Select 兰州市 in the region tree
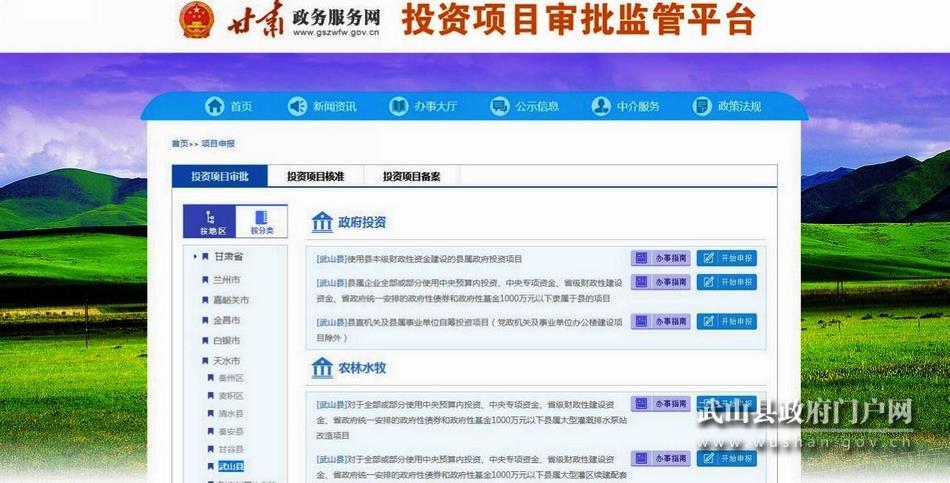Image resolution: width=950 pixels, height=483 pixels. pos(226,280)
